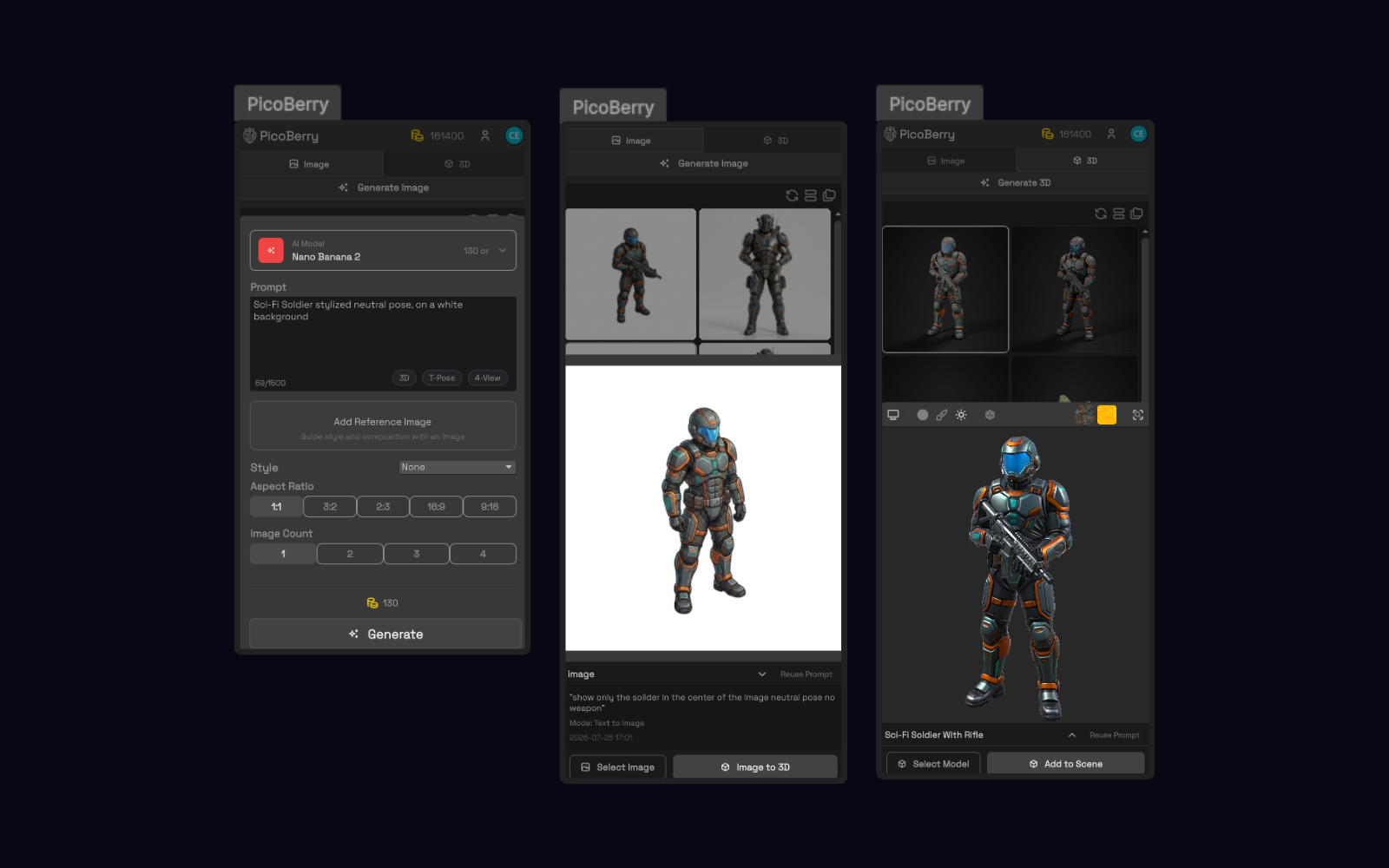This screenshot has height=868, width=1389.
Task: Click credits coin icon in right panel header
Action: pos(1048,134)
